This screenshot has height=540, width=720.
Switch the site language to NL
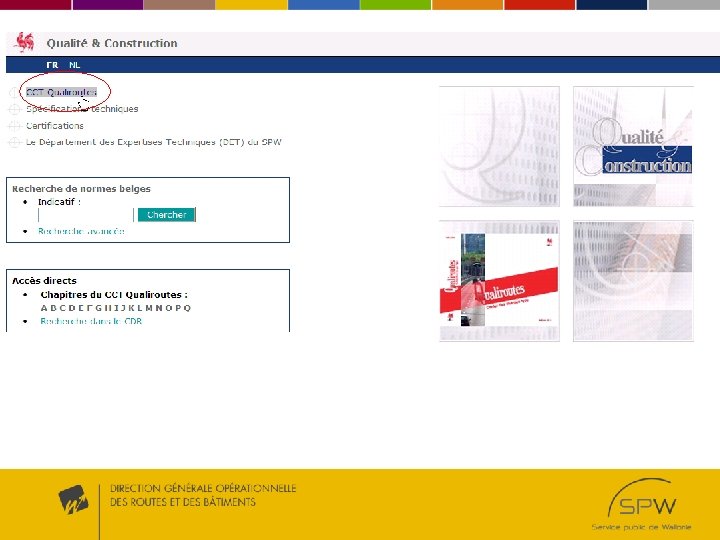74,65
